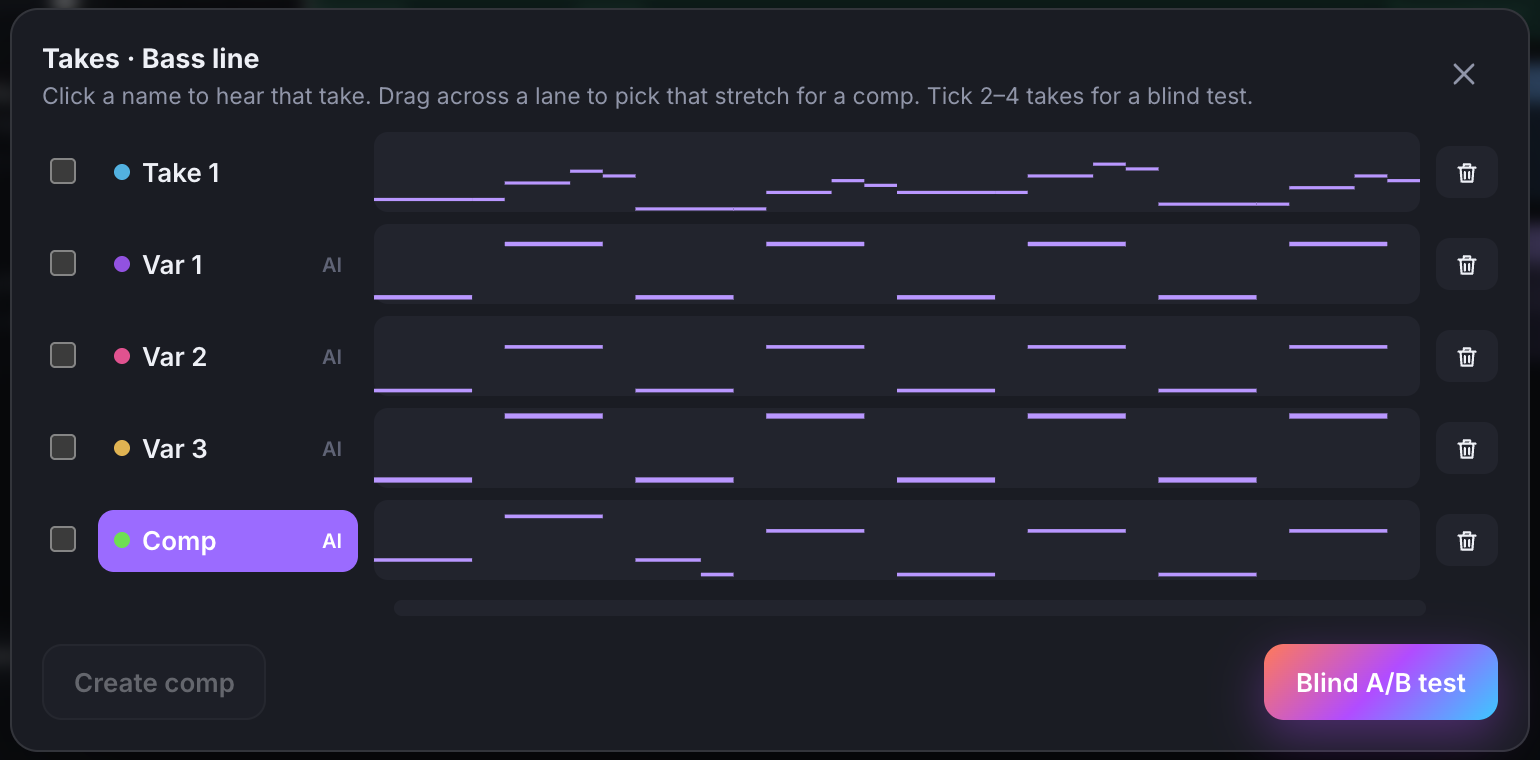Close the Takes dialog with X icon
The width and height of the screenshot is (1540, 760).
pos(1464,74)
